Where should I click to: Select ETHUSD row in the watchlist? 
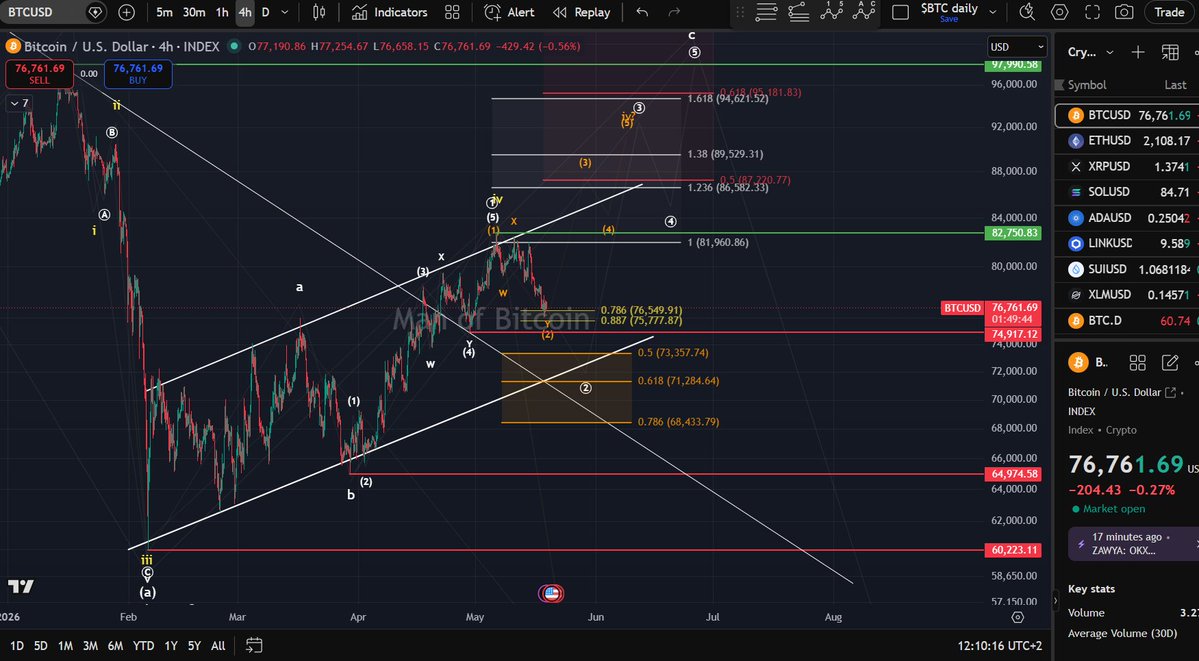click(1127, 141)
